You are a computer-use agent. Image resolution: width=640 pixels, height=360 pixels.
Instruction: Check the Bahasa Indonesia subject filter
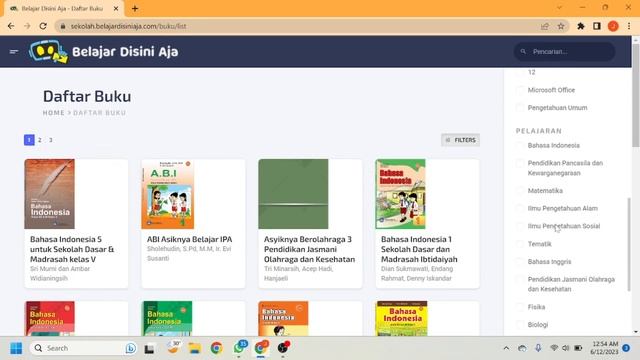(520, 145)
